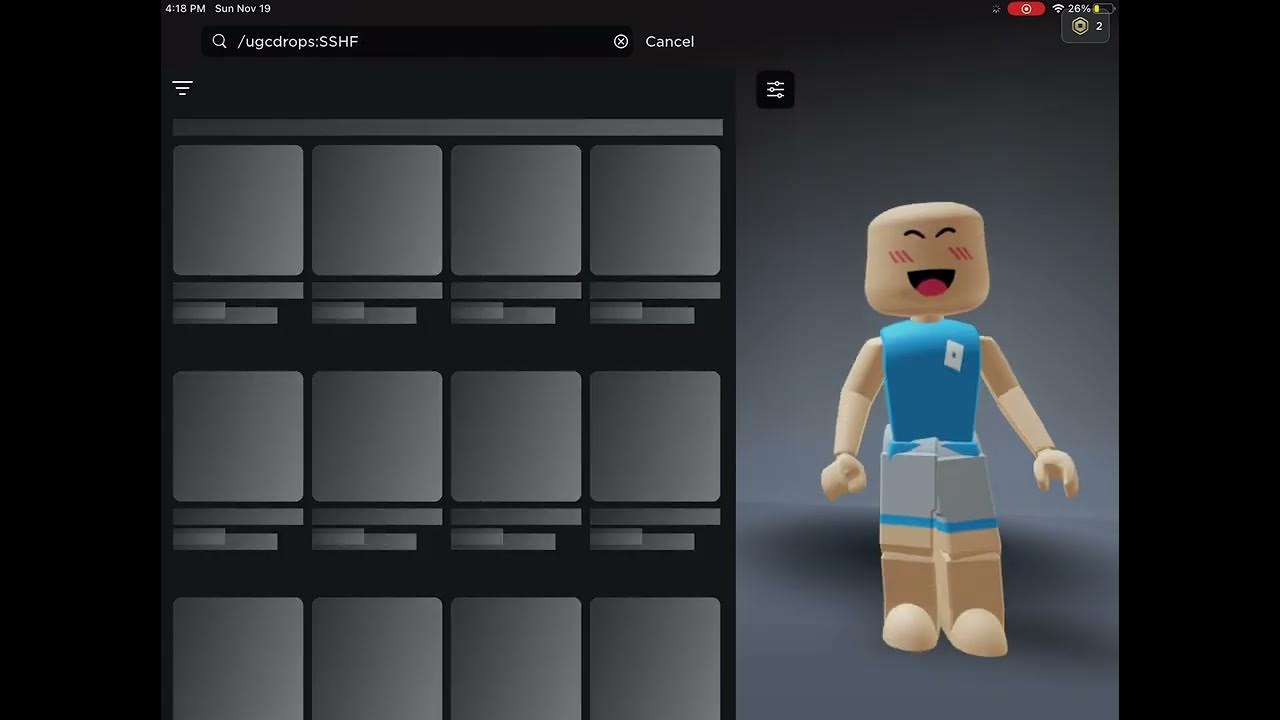Viewport: 1280px width, 720px height.
Task: Tap the Sun Nov 19 date in the status bar
Action: pyautogui.click(x=243, y=8)
